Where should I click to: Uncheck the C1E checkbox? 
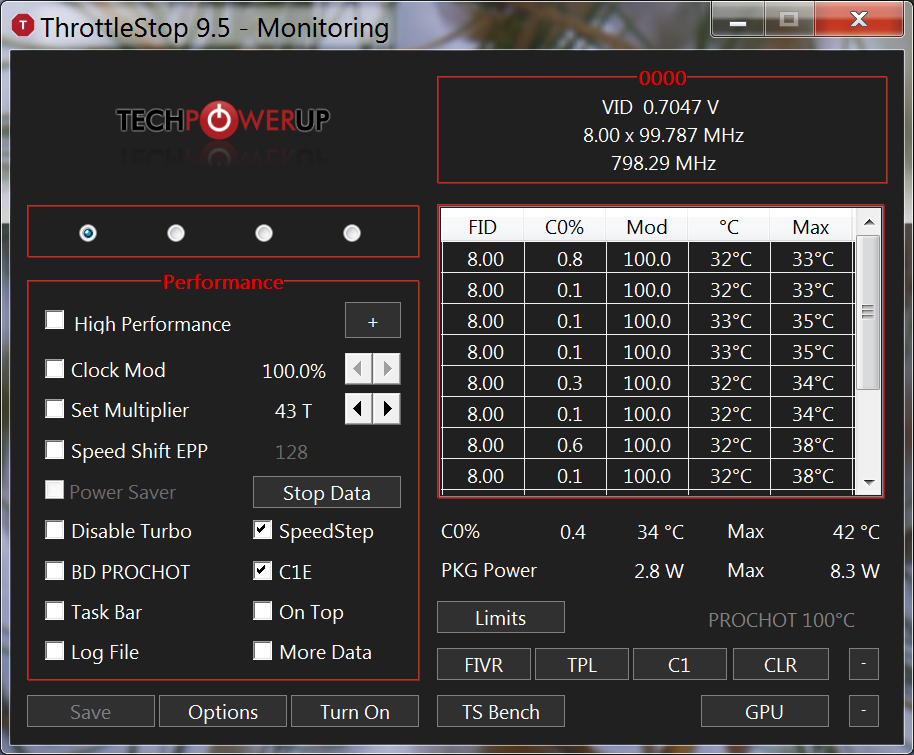coord(262,571)
